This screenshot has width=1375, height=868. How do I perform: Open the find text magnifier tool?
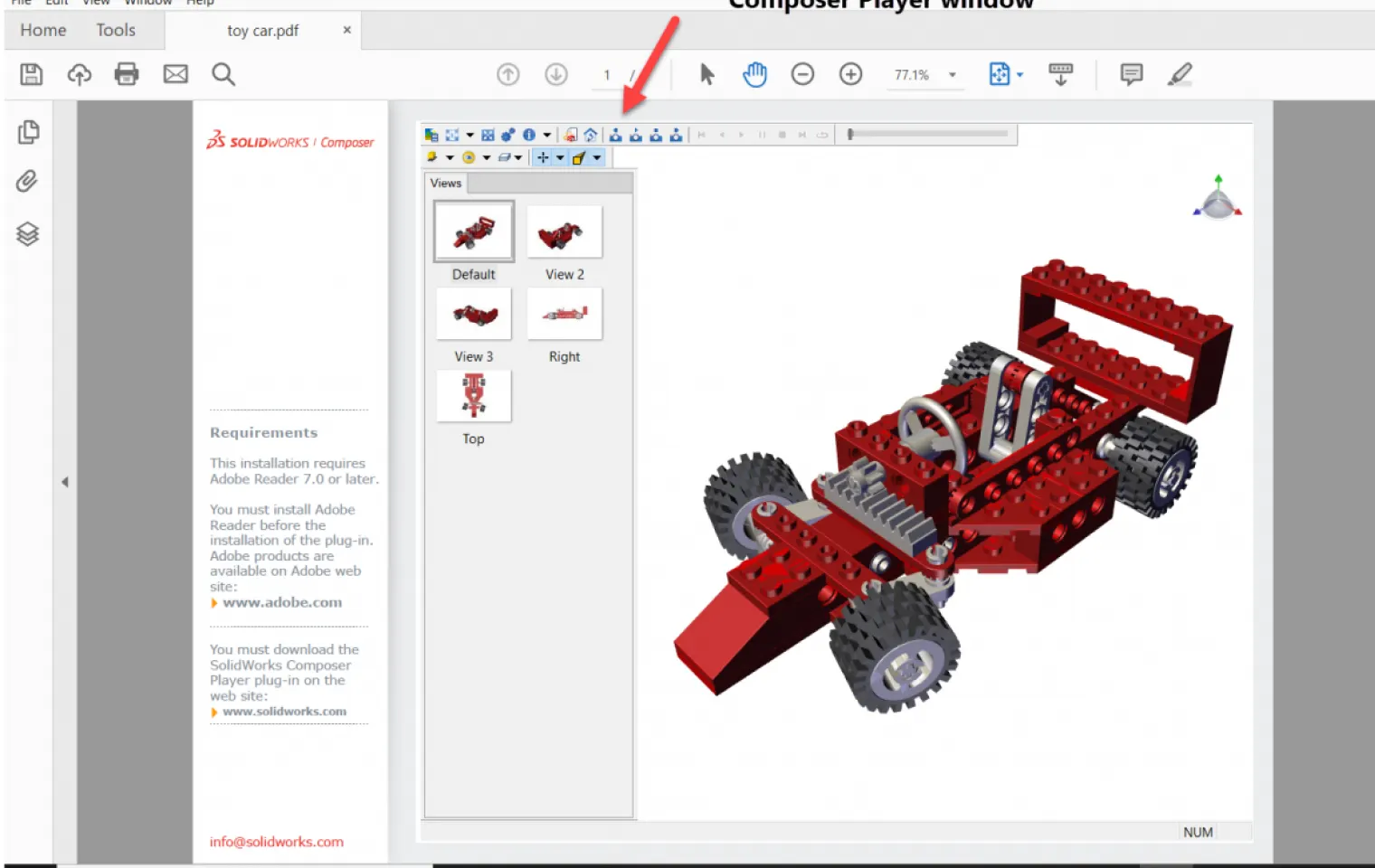pos(223,74)
